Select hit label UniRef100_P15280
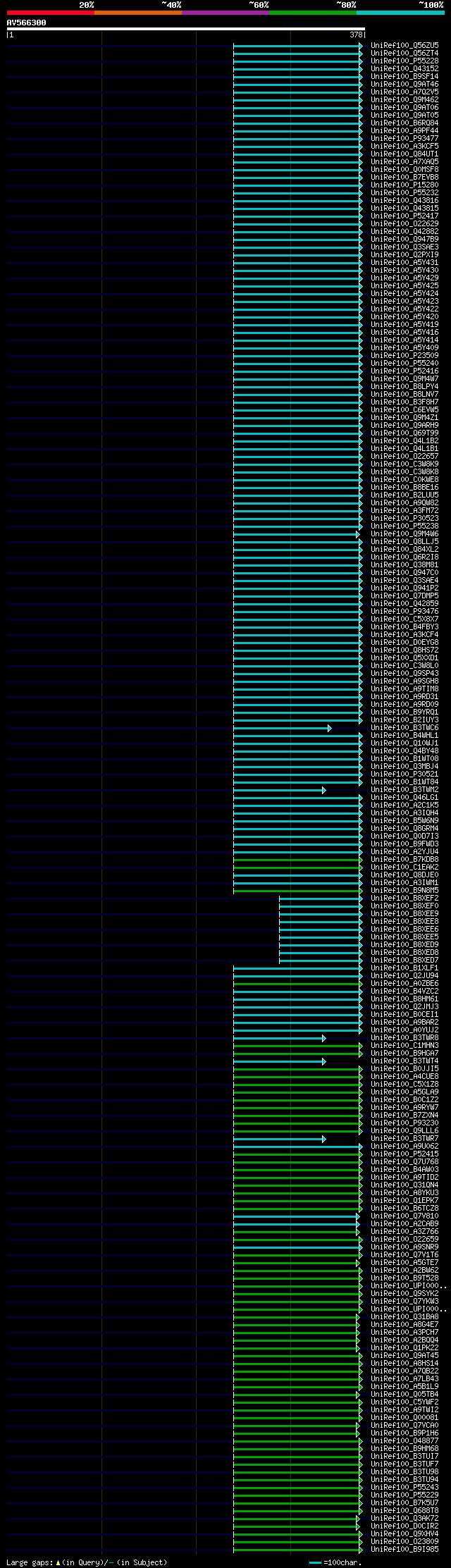 [404, 185]
